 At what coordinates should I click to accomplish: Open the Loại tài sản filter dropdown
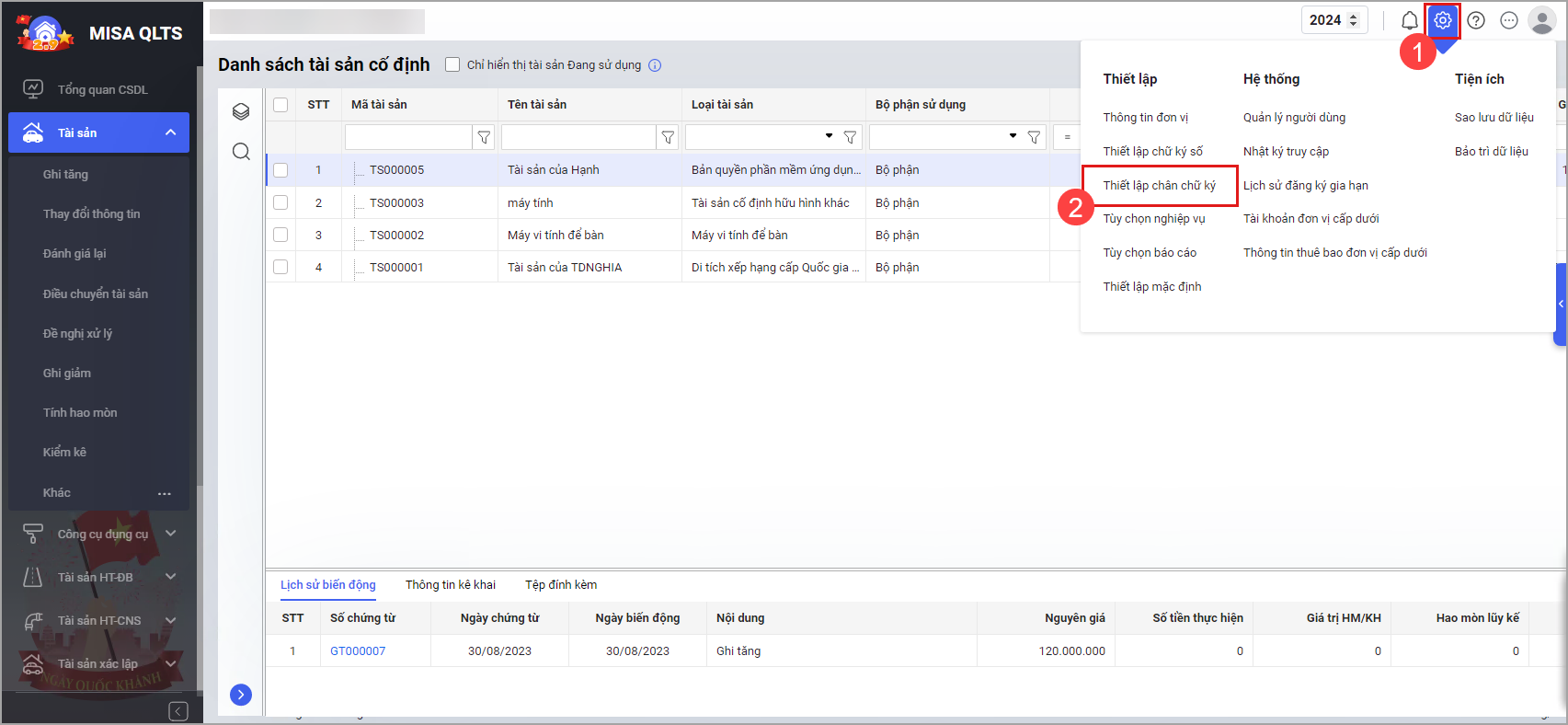(829, 136)
